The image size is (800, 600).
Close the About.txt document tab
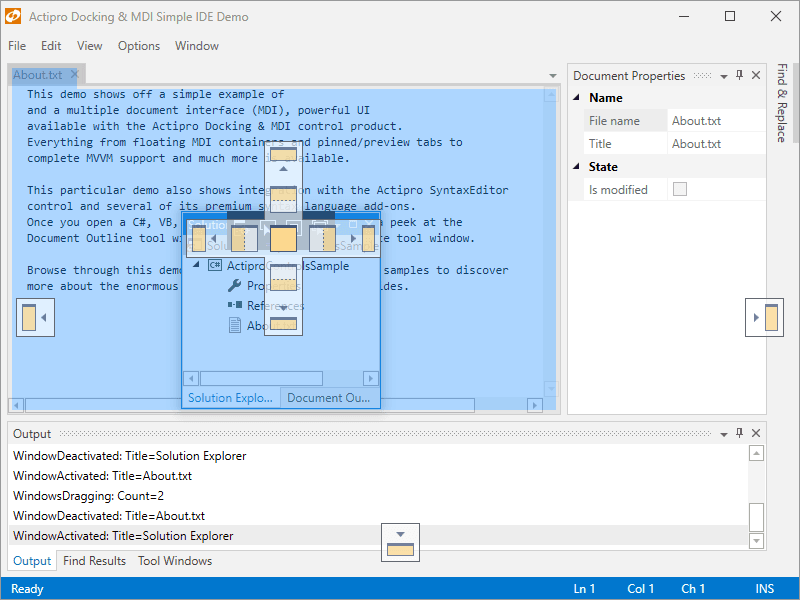[74, 74]
